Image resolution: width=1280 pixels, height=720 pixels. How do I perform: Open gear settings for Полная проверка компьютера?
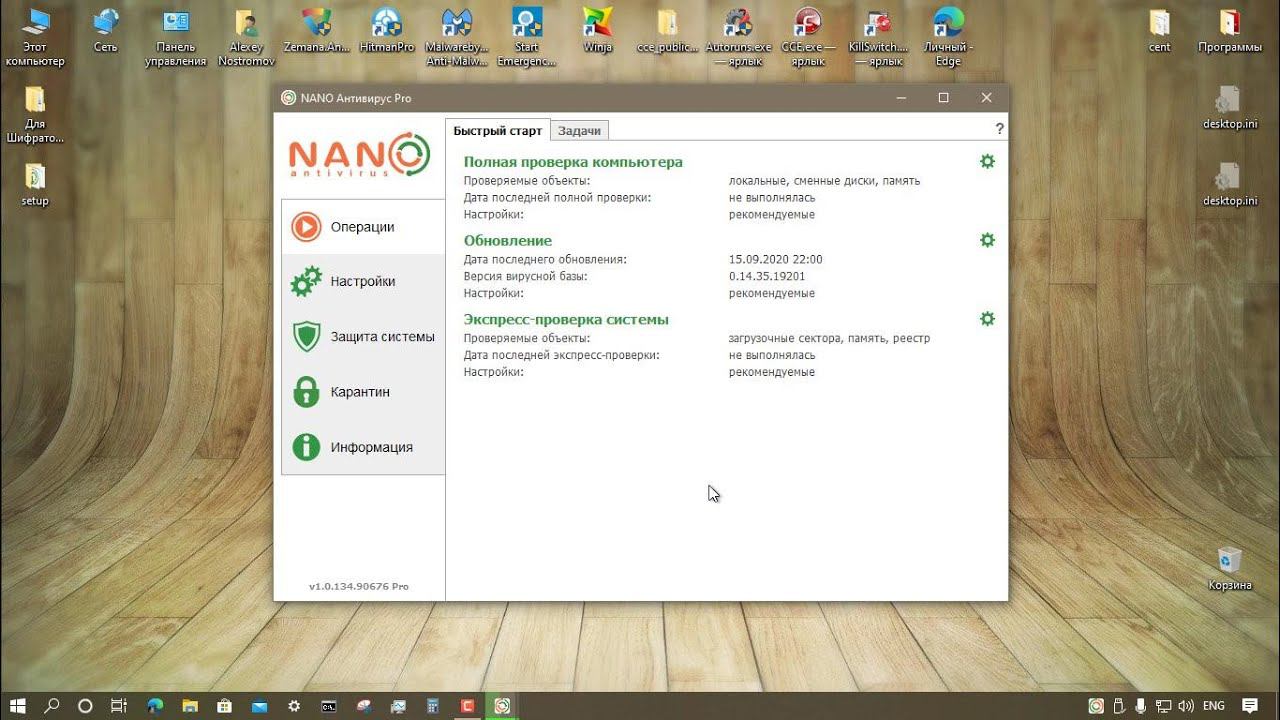pyautogui.click(x=987, y=161)
